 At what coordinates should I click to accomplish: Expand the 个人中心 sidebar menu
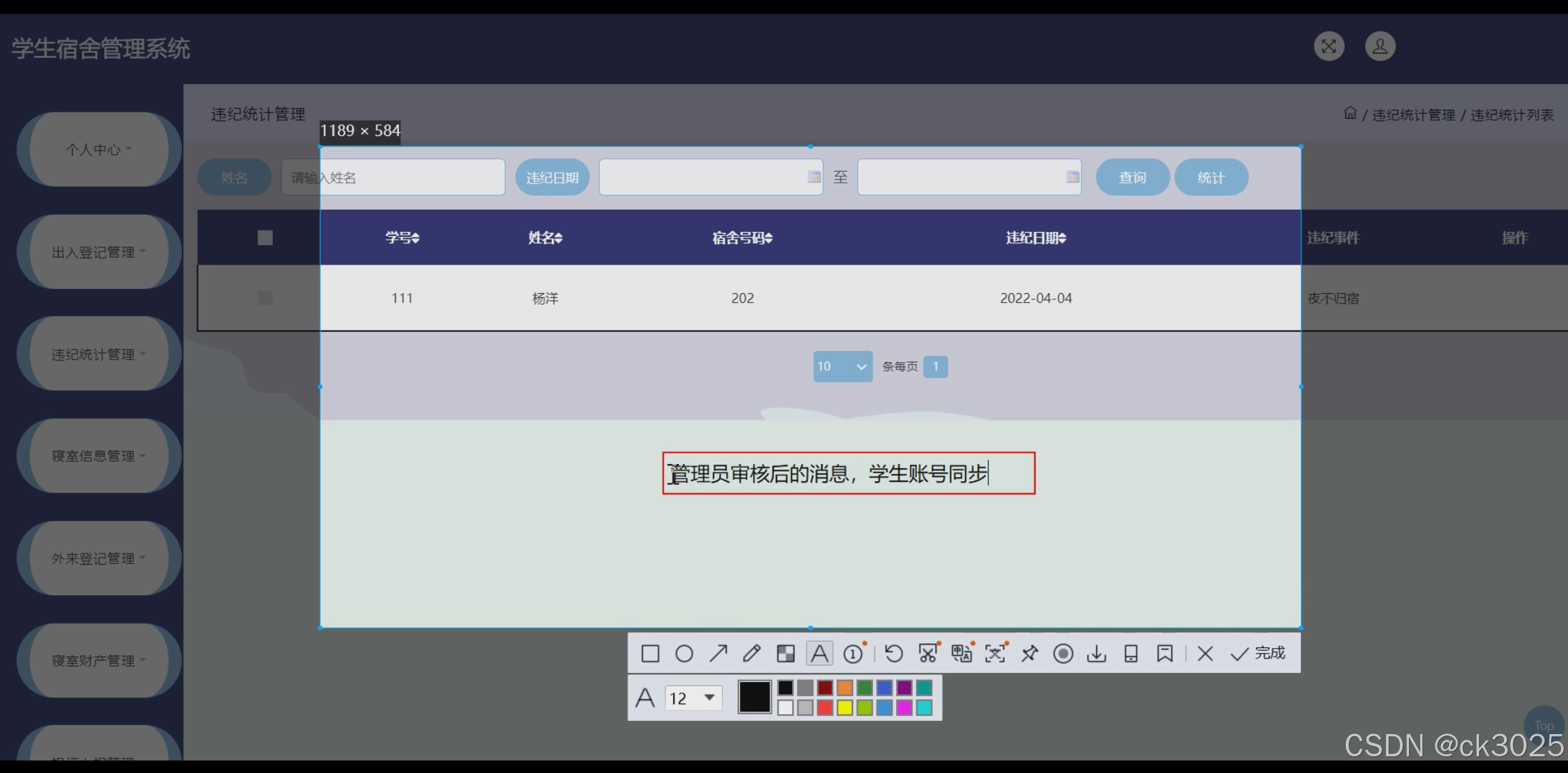pyautogui.click(x=99, y=149)
